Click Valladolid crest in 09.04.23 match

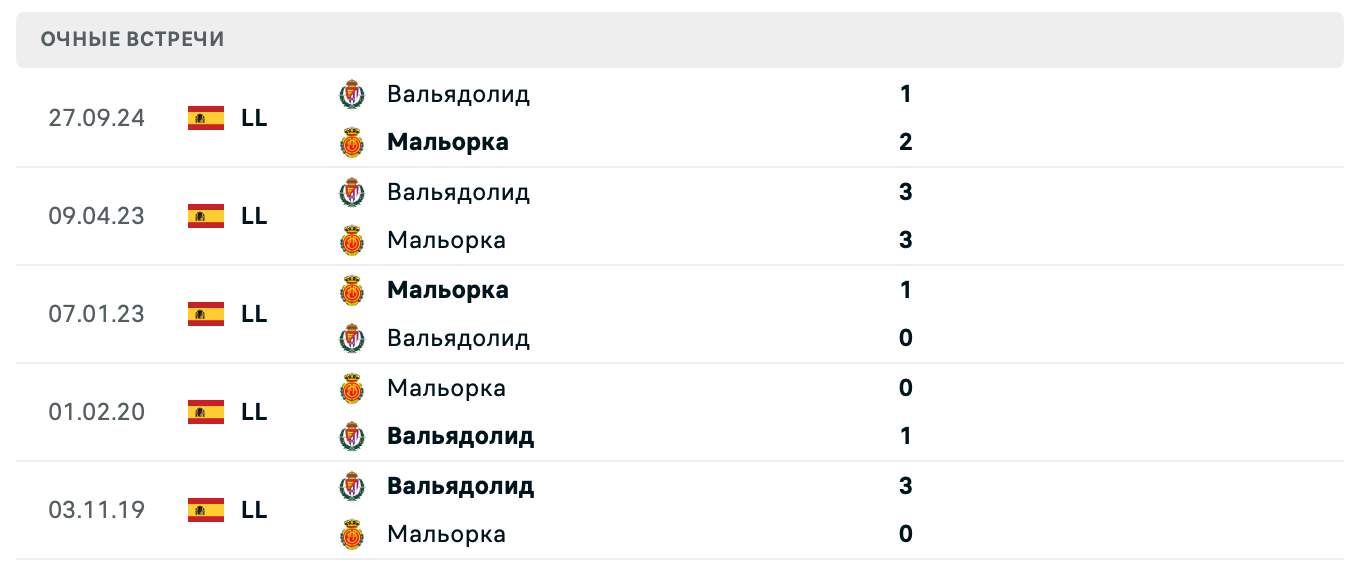point(352,192)
